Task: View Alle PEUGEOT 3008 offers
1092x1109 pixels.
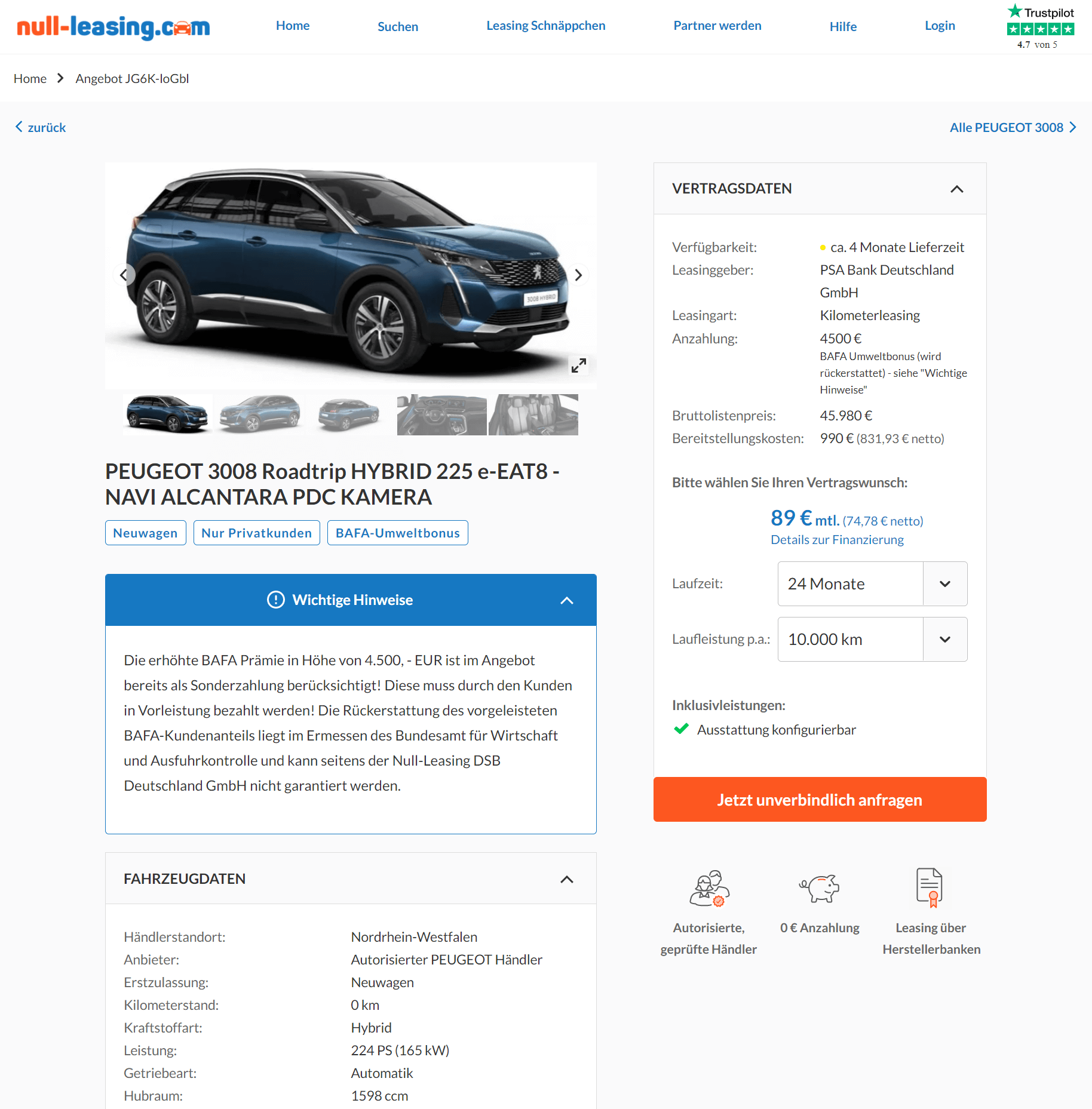Action: (1013, 127)
